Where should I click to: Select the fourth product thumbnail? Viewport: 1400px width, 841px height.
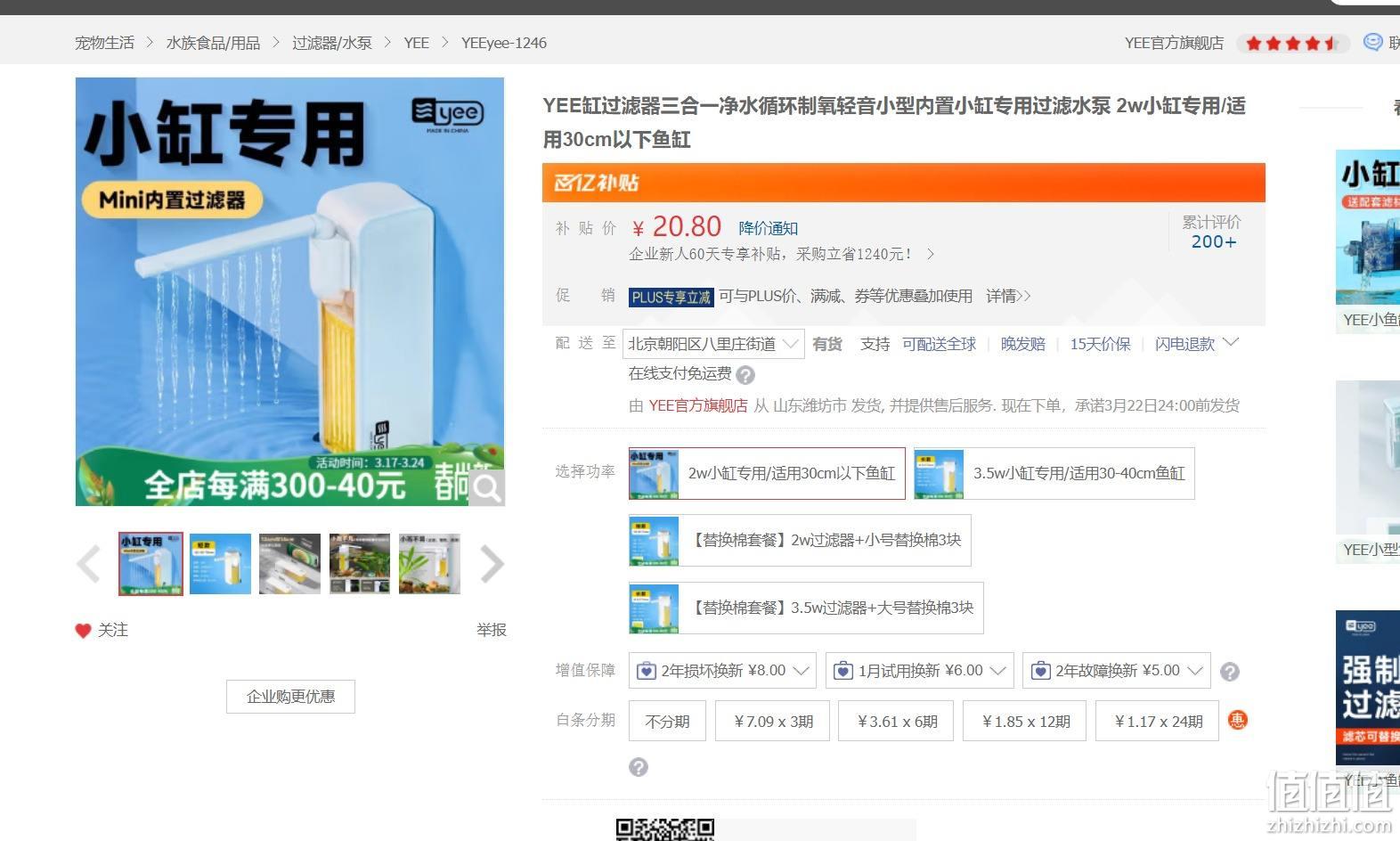(359, 564)
